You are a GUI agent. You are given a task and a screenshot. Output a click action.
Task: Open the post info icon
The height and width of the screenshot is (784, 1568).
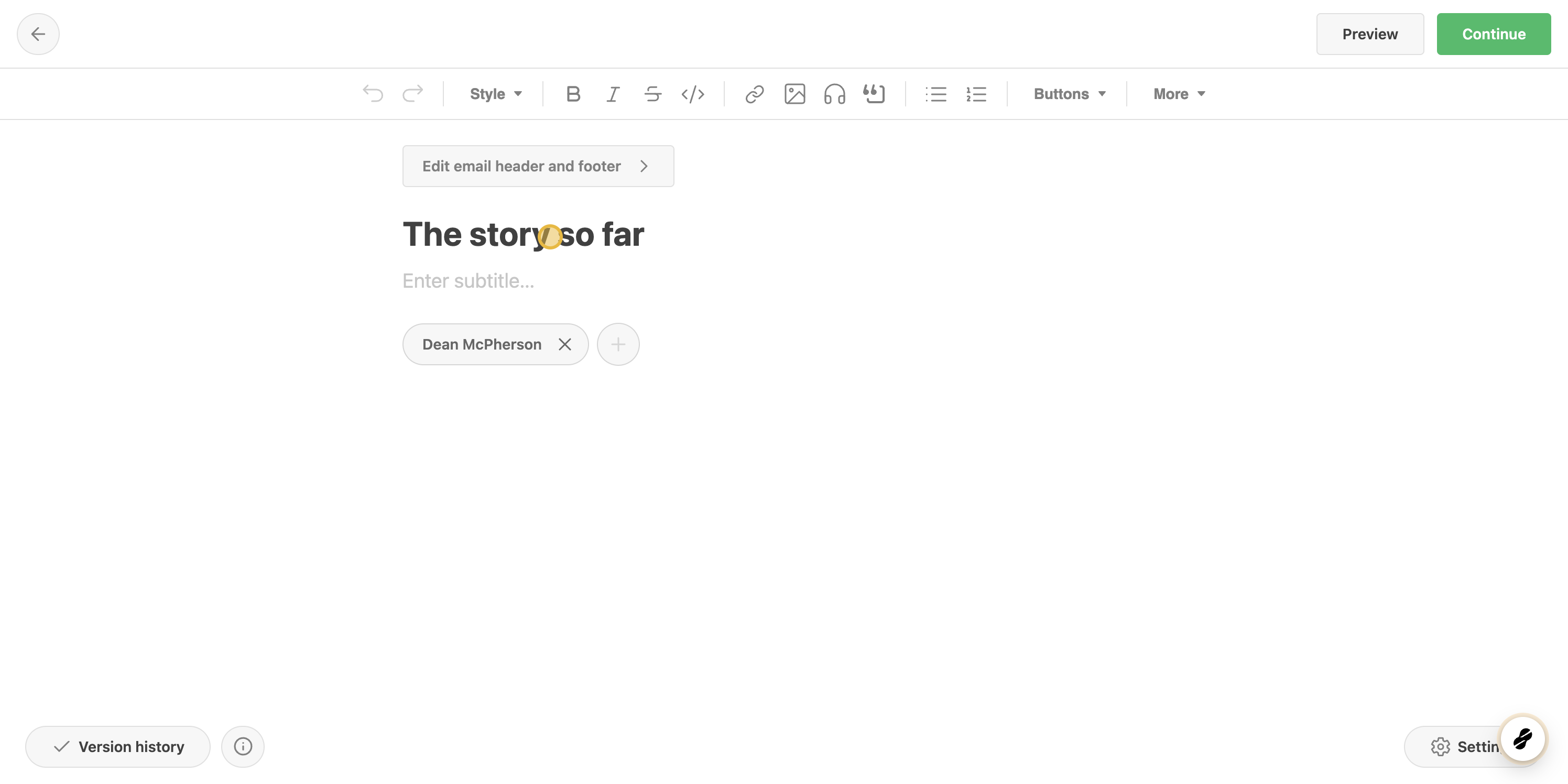pyautogui.click(x=243, y=746)
